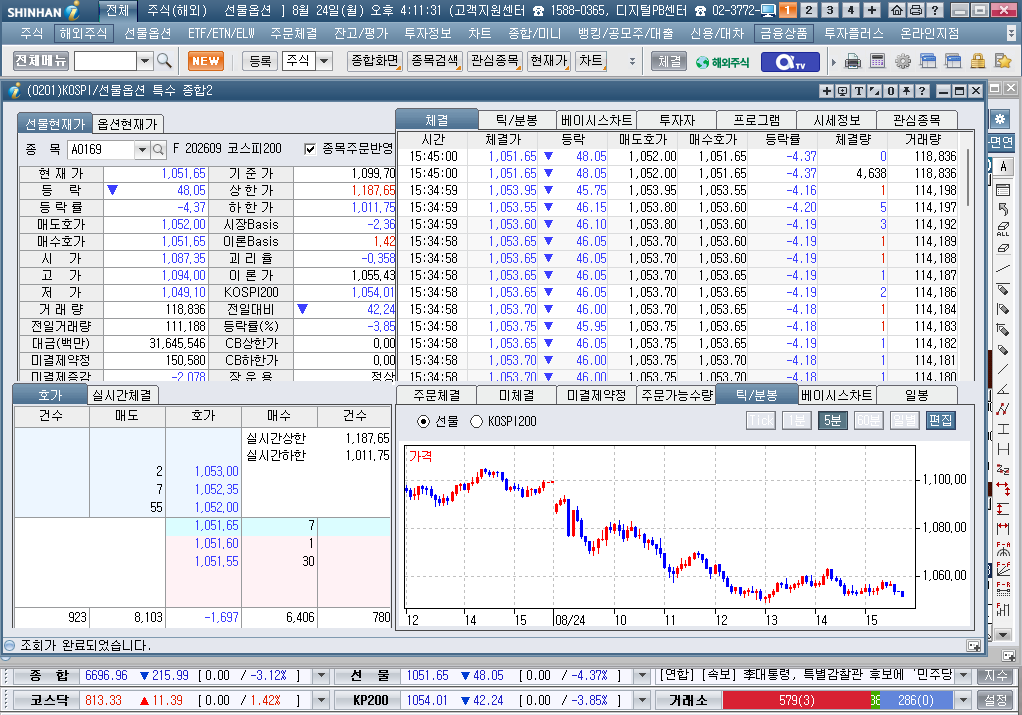Add a new virtual screen with plus

point(872,10)
